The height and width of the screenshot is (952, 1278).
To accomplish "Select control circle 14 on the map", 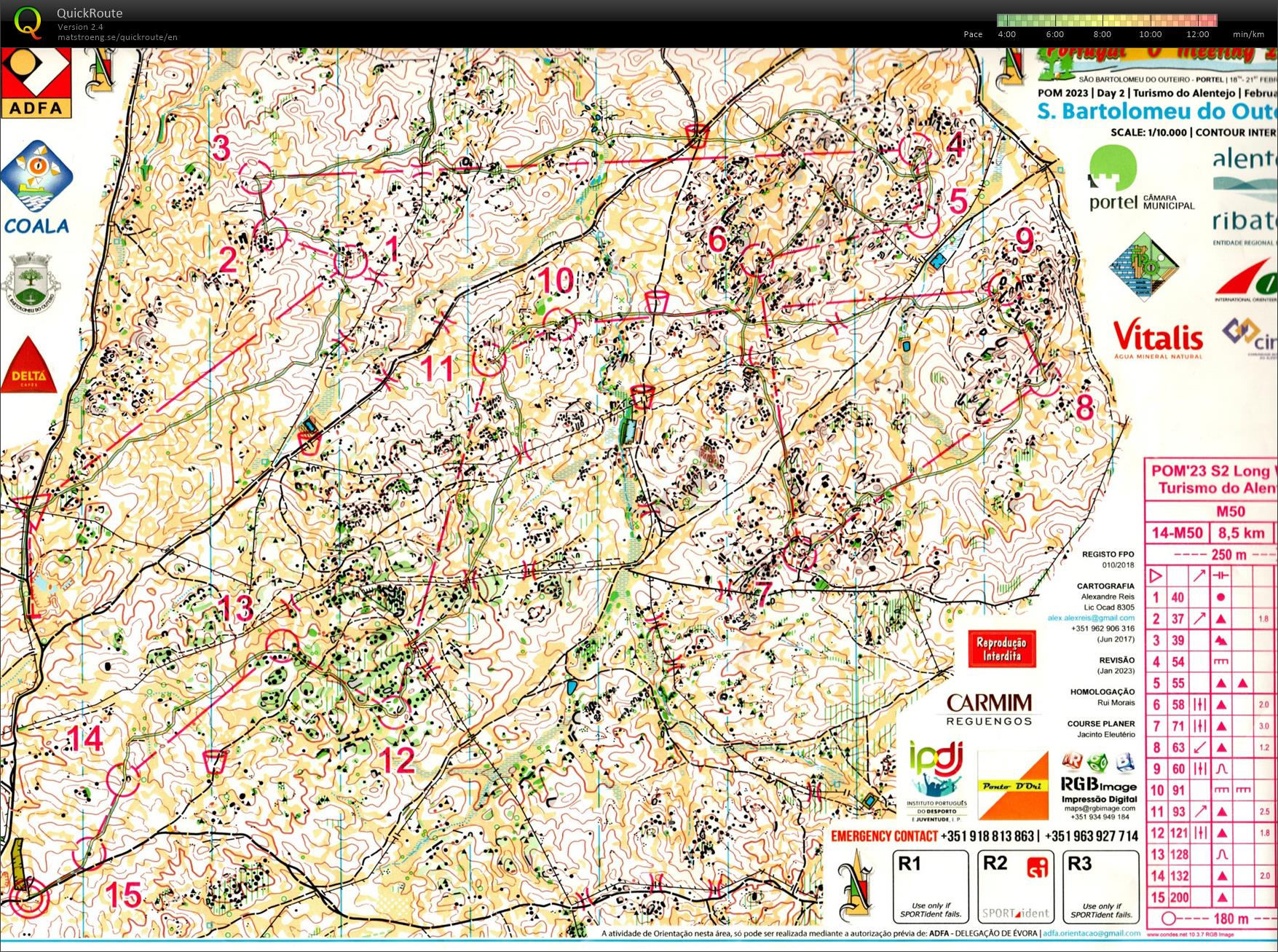I will click(x=122, y=779).
